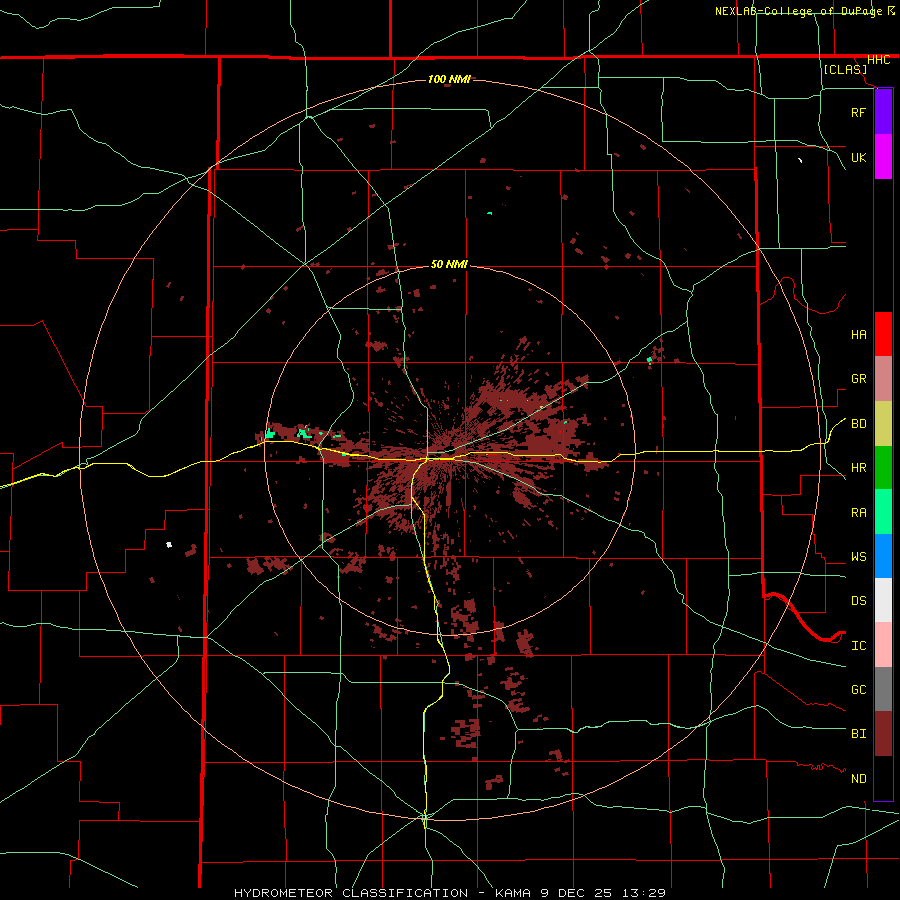Screen dimensions: 900x900
Task: Click the HA legend label
Action: click(858, 334)
